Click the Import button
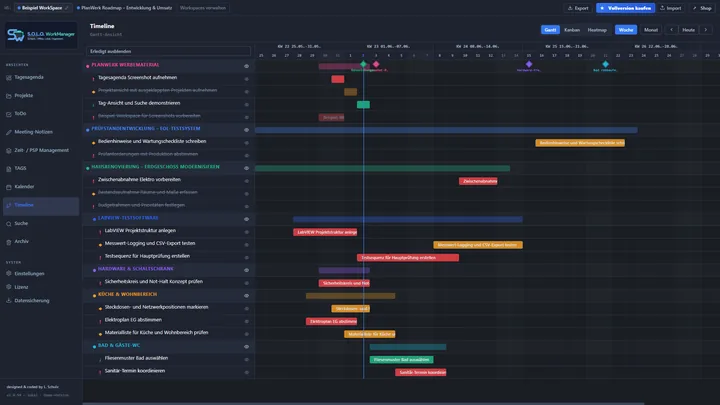 pos(671,8)
